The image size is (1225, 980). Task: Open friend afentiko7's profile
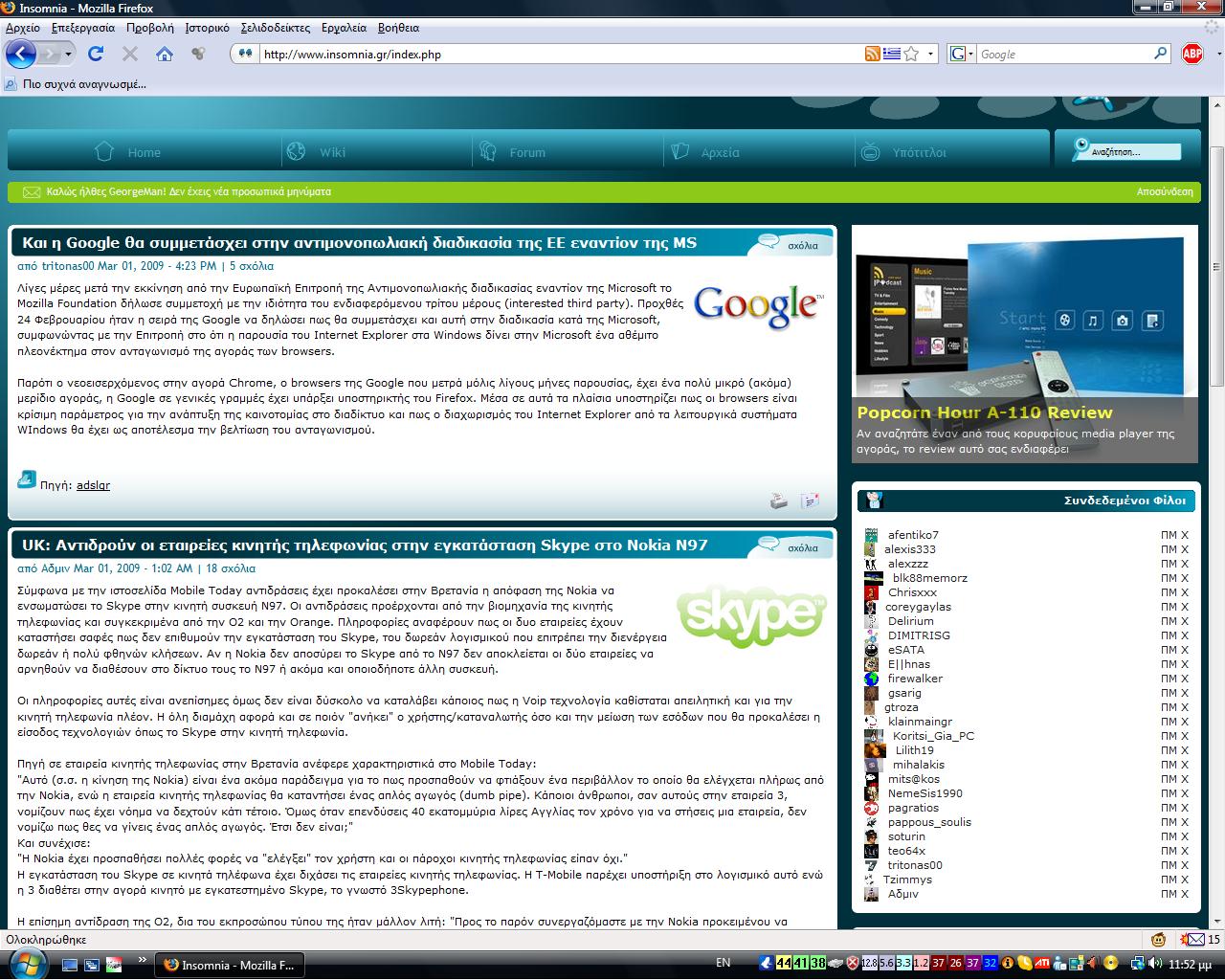[913, 535]
